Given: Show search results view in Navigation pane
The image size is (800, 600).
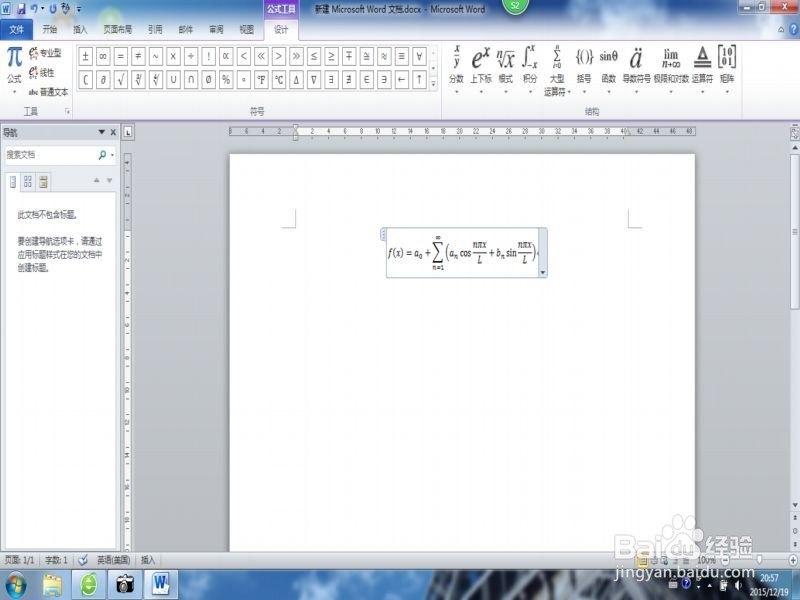Looking at the screenshot, I should [x=43, y=182].
